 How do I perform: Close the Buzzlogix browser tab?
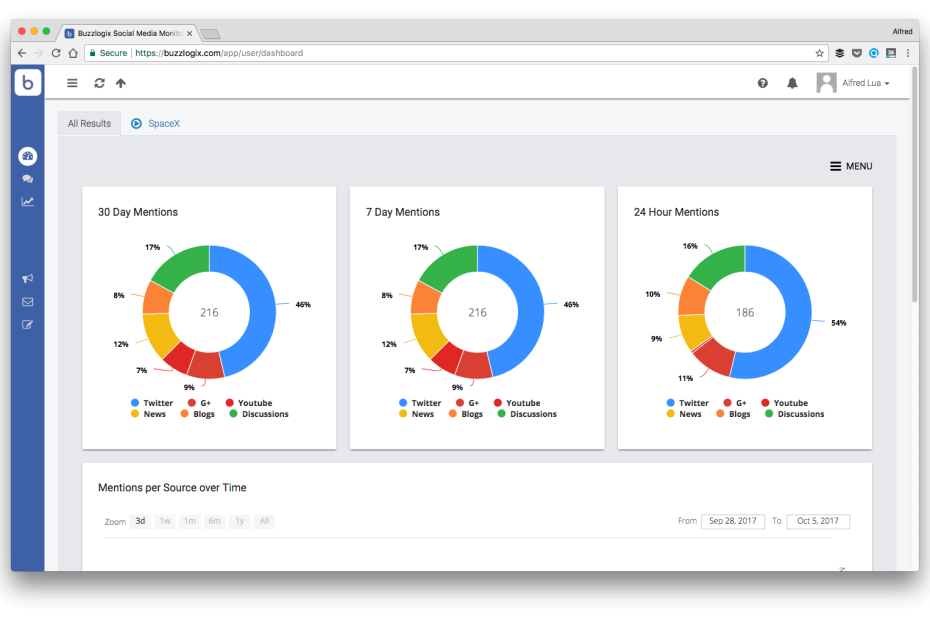189,34
